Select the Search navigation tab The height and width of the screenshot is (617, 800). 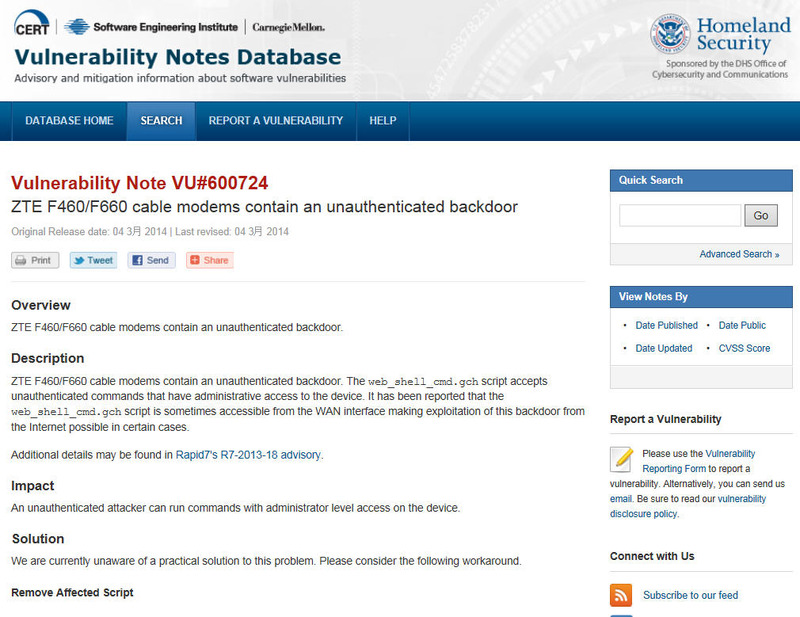point(161,121)
